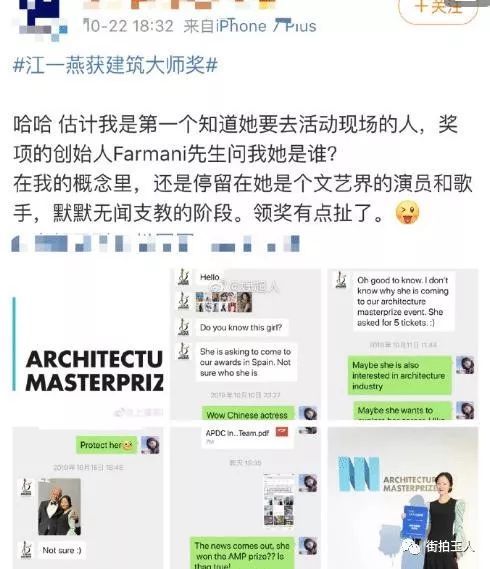
Task: Click the man-and-woman photo in the chat
Action: [x=60, y=507]
